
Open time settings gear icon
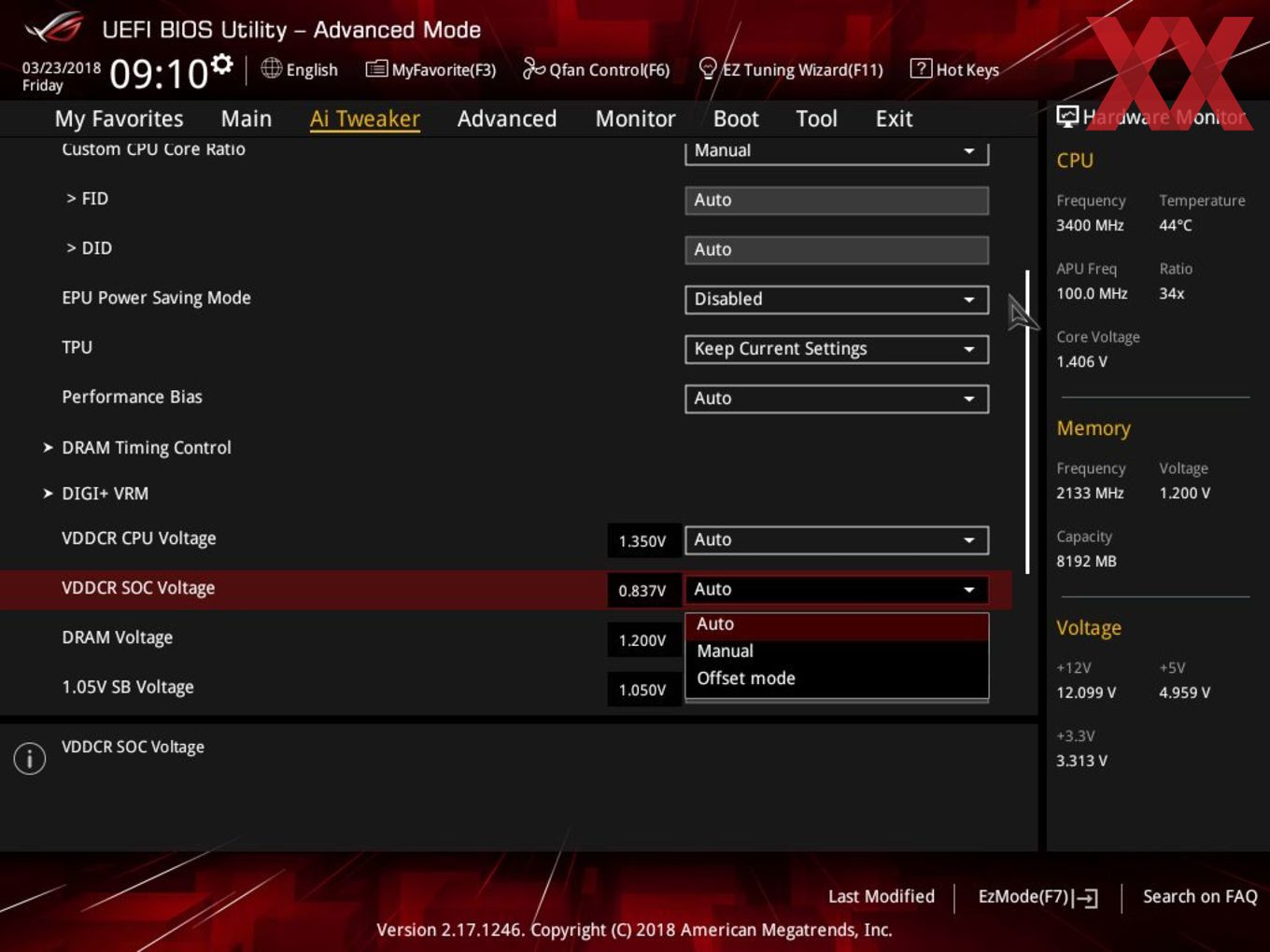point(221,63)
